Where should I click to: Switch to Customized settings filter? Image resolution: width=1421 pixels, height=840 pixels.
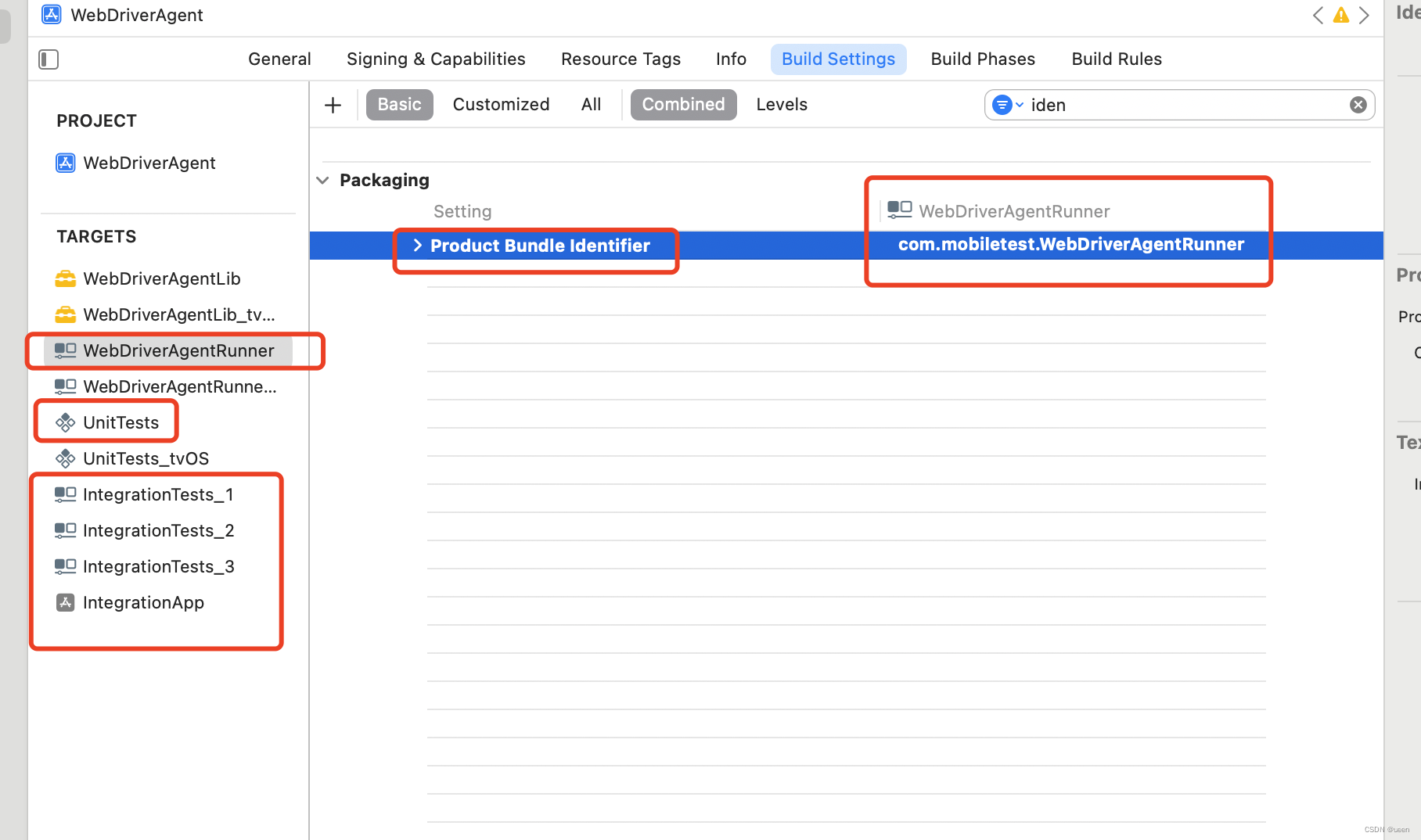[x=501, y=104]
